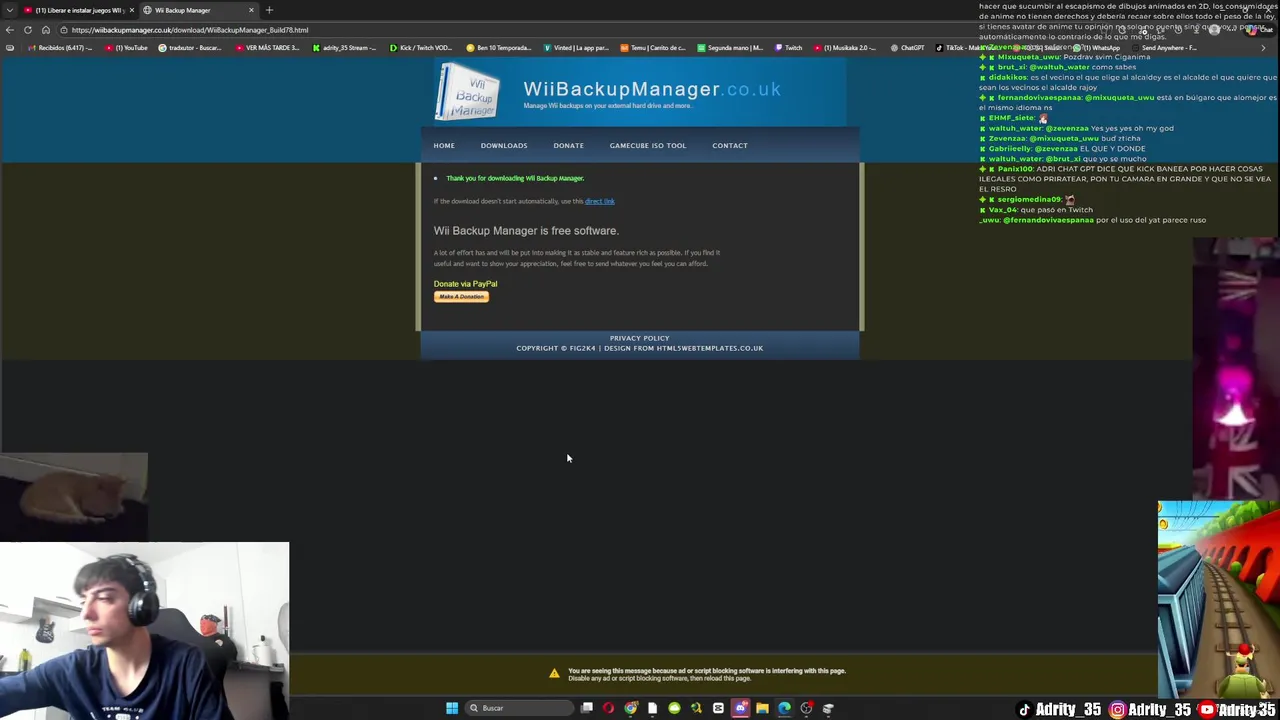
Task: Open OBS Studio from the taskbar
Action: coord(806,708)
